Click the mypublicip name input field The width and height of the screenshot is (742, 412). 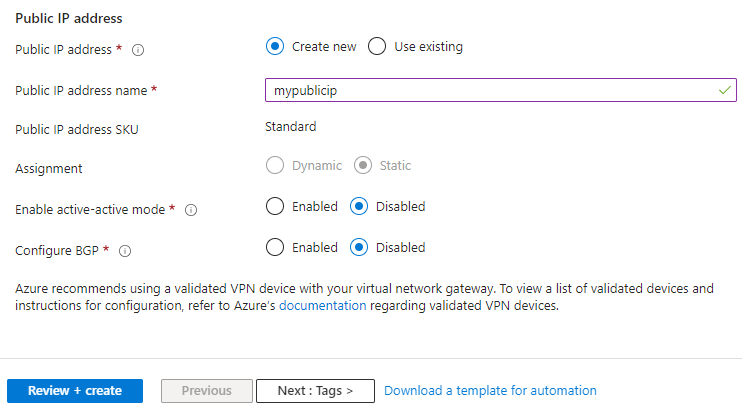click(x=490, y=90)
